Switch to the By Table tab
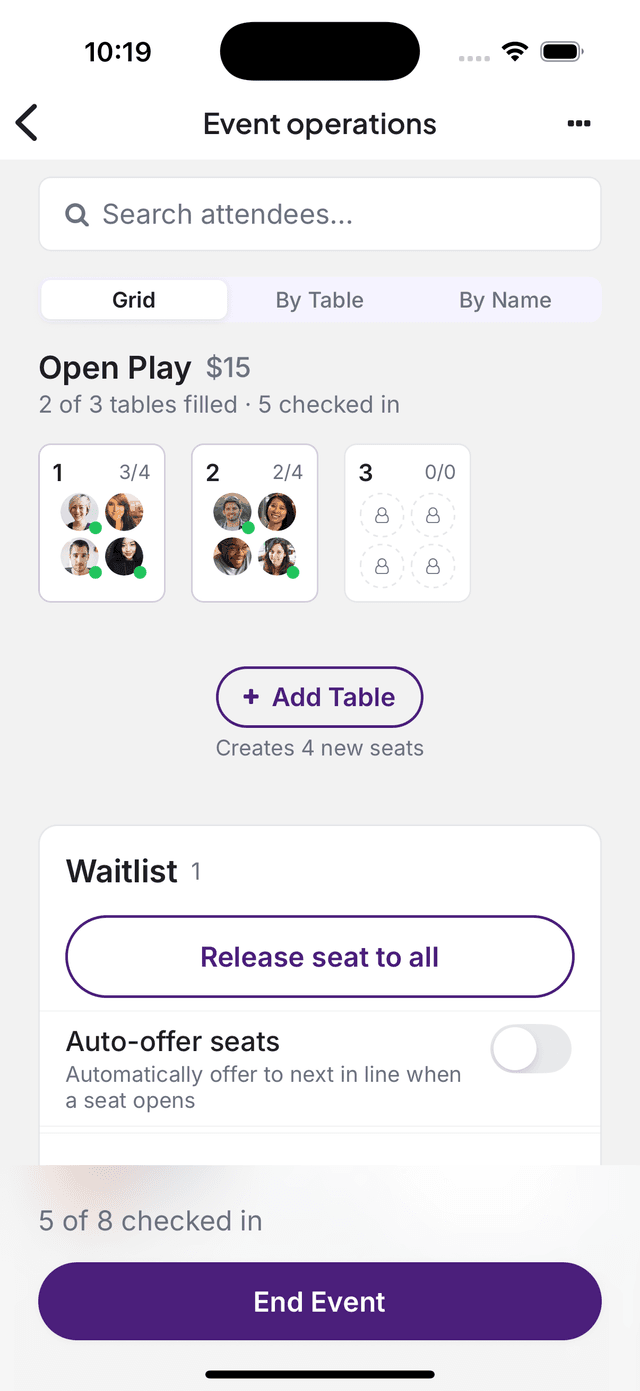 [x=319, y=300]
